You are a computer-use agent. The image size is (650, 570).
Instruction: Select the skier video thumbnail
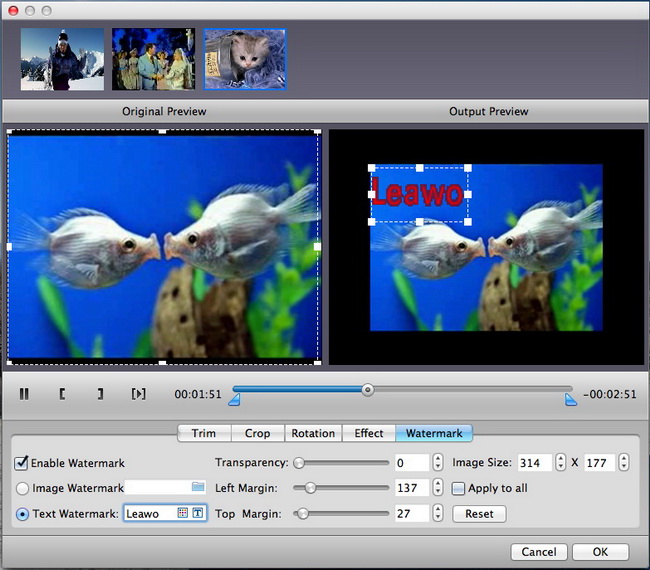[62, 59]
